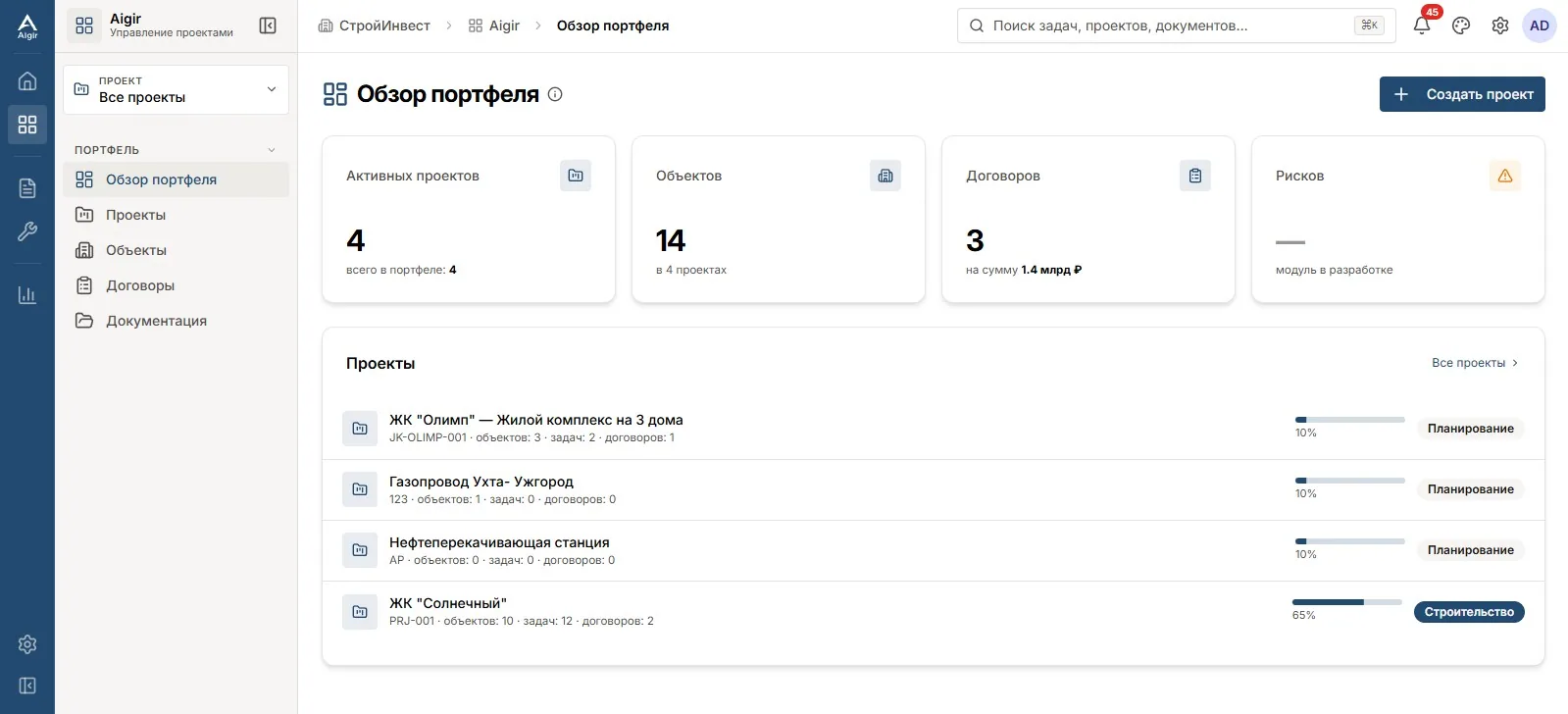Open the documents icon in the left rail

point(27,188)
